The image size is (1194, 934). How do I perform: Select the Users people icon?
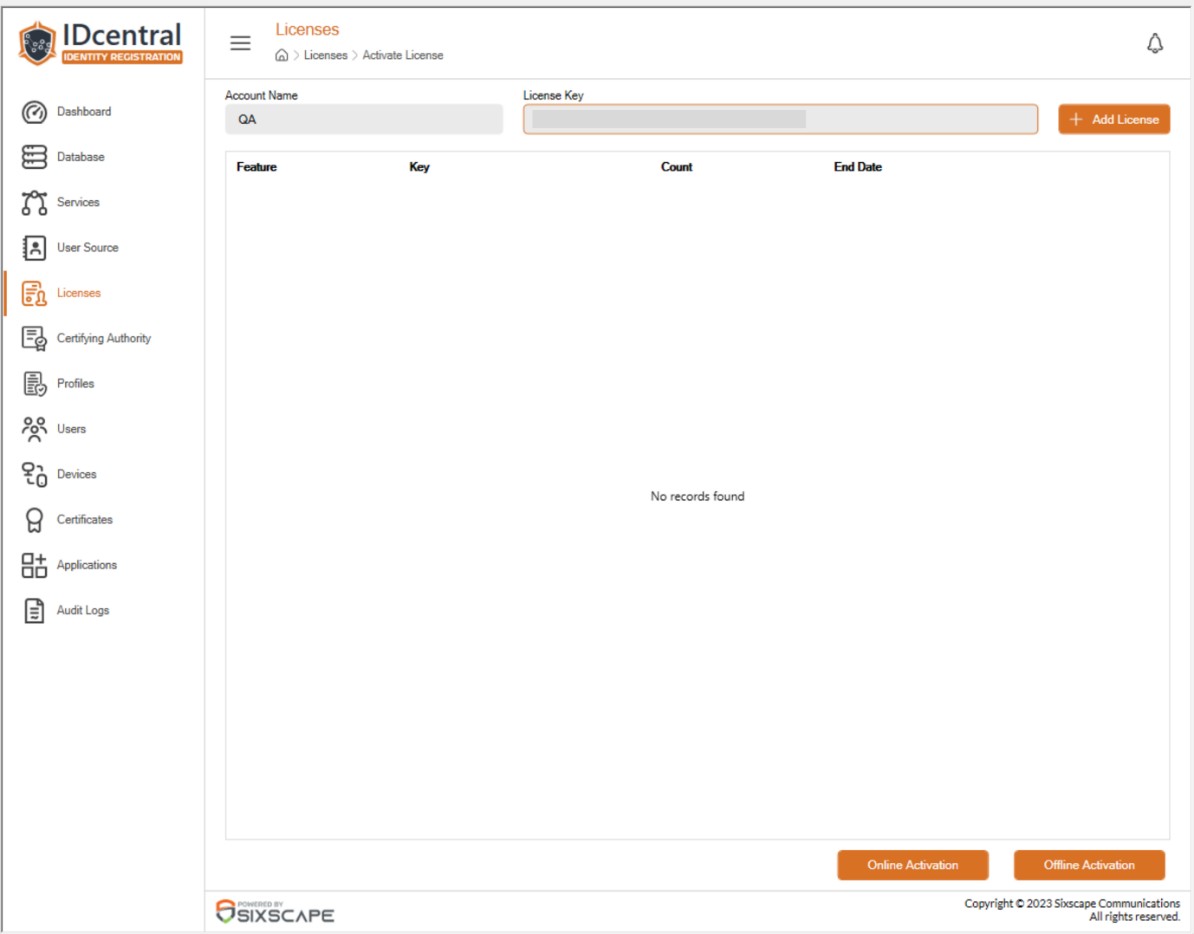point(34,429)
